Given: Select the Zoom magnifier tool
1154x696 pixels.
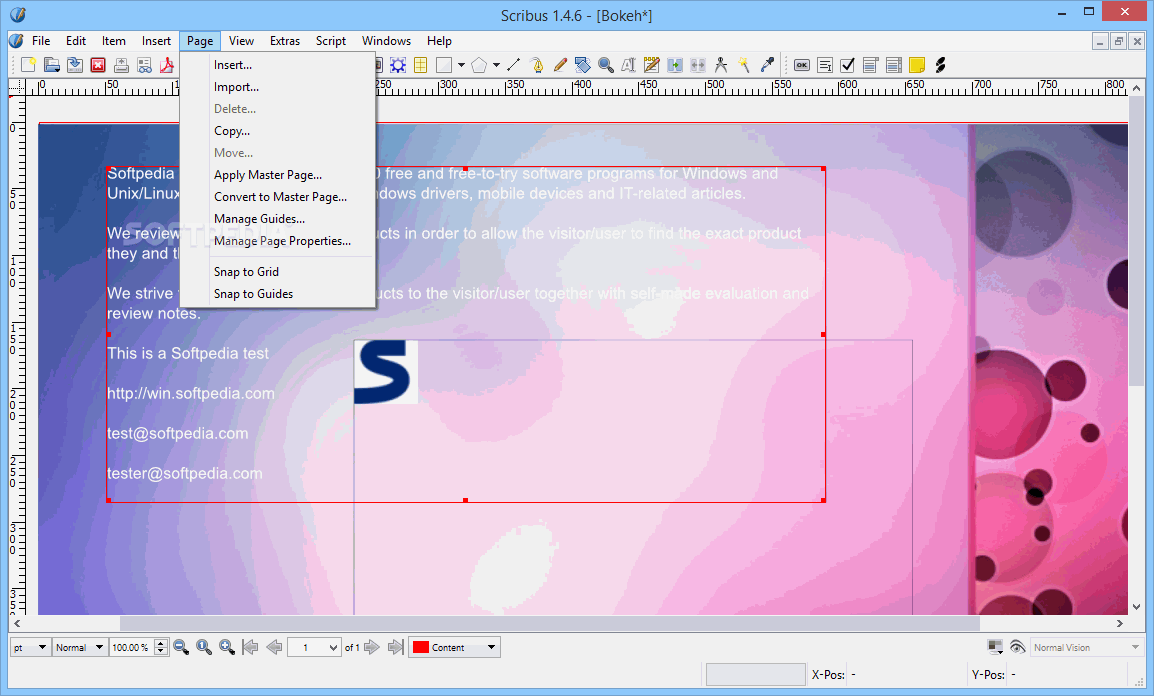Looking at the screenshot, I should coord(606,65).
